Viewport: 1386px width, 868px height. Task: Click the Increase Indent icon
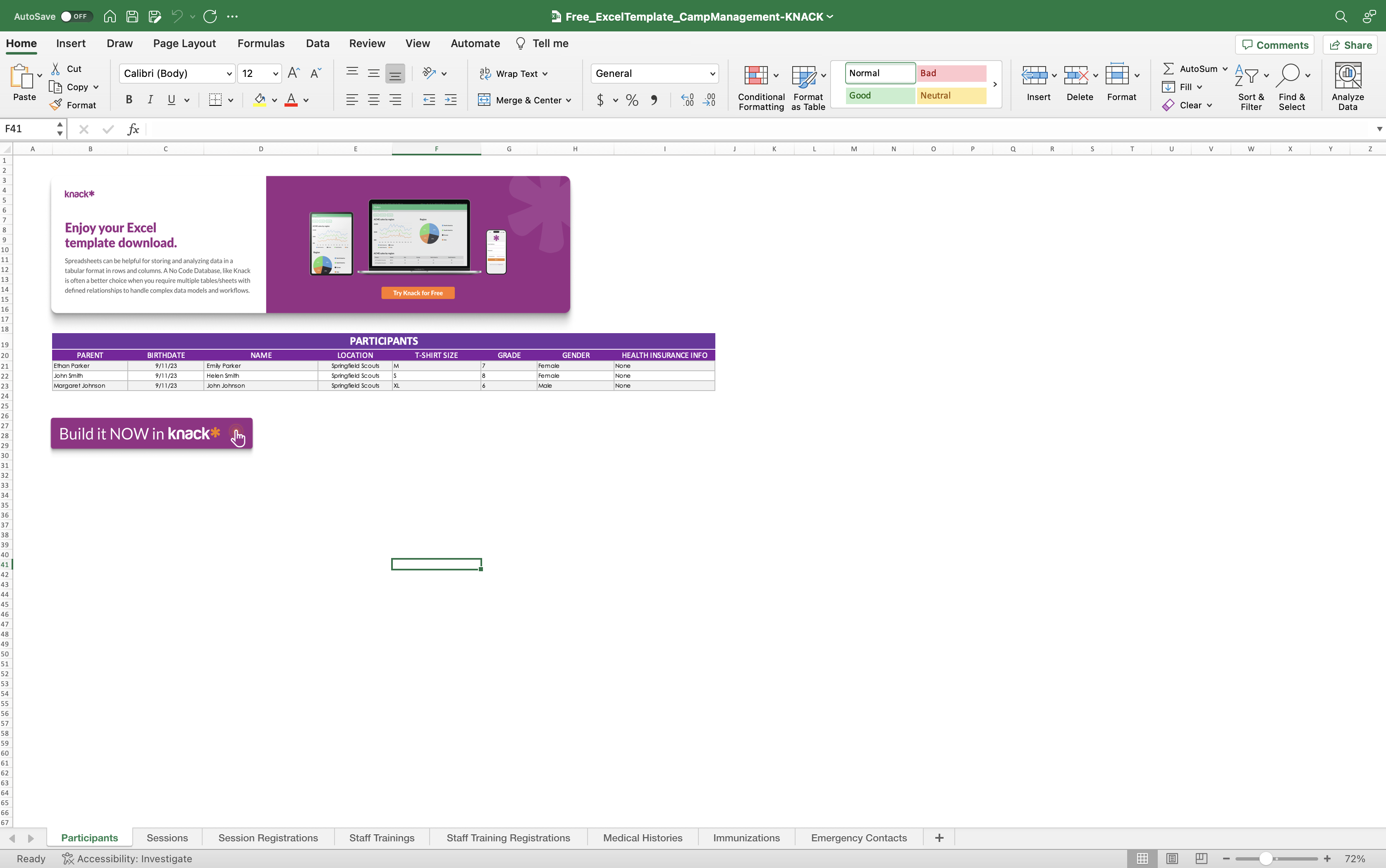pyautogui.click(x=451, y=100)
